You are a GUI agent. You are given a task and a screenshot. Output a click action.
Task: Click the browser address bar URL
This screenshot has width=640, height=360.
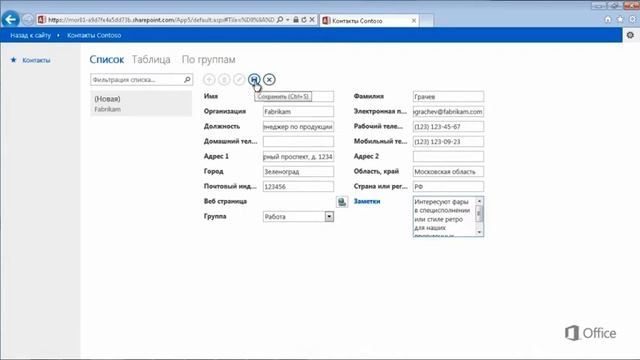161,20
